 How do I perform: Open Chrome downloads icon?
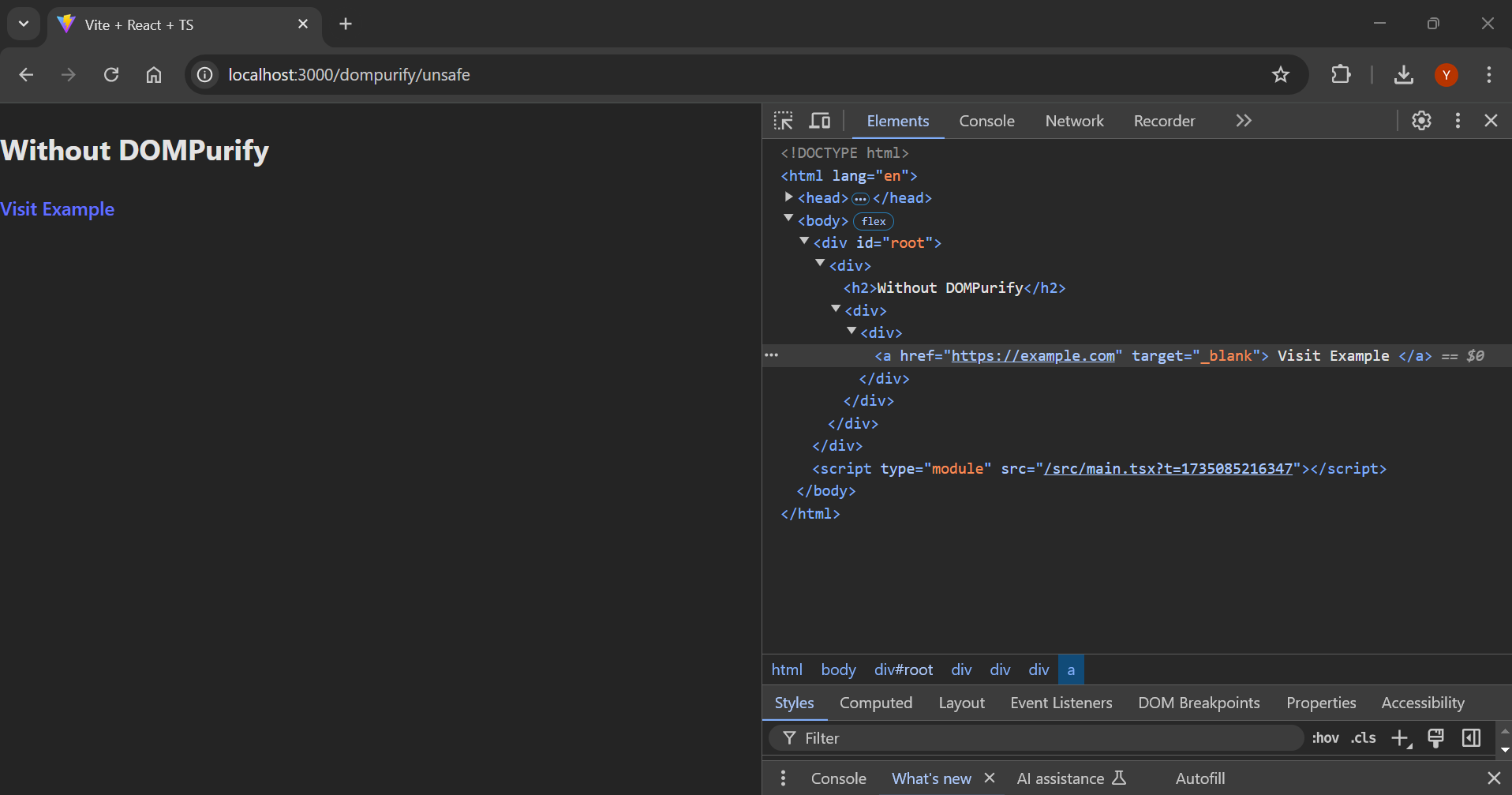point(1403,74)
